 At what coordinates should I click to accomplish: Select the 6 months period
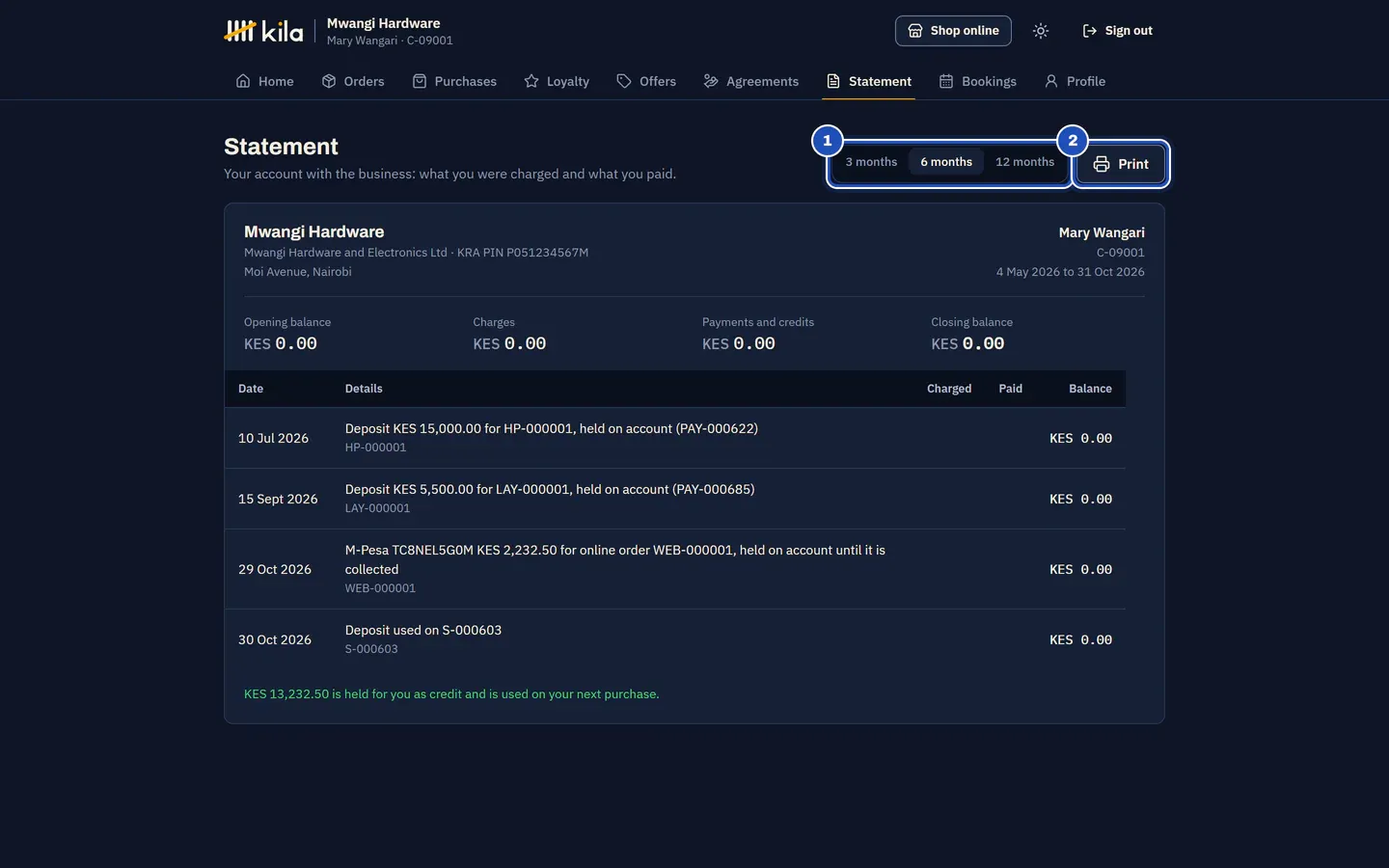946,162
